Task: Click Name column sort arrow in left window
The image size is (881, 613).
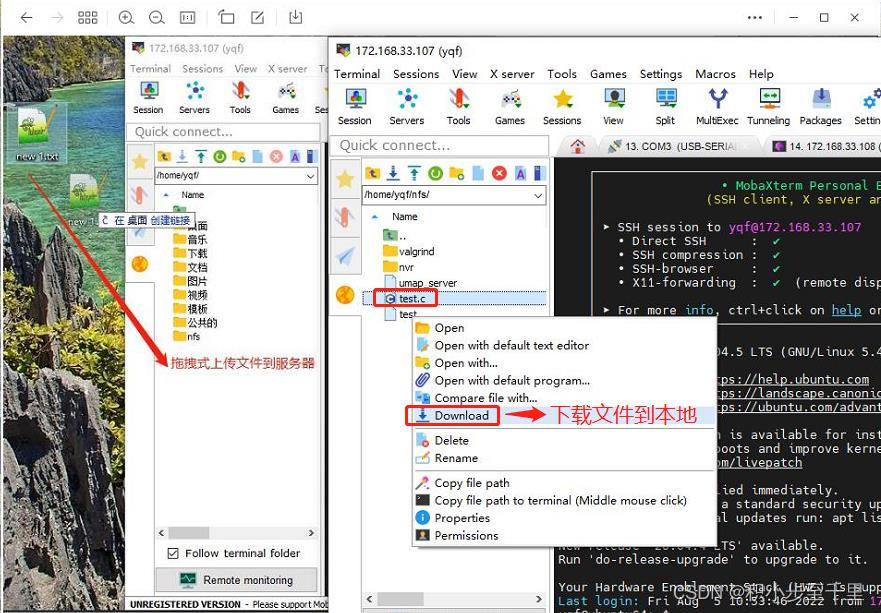Action: pos(166,195)
